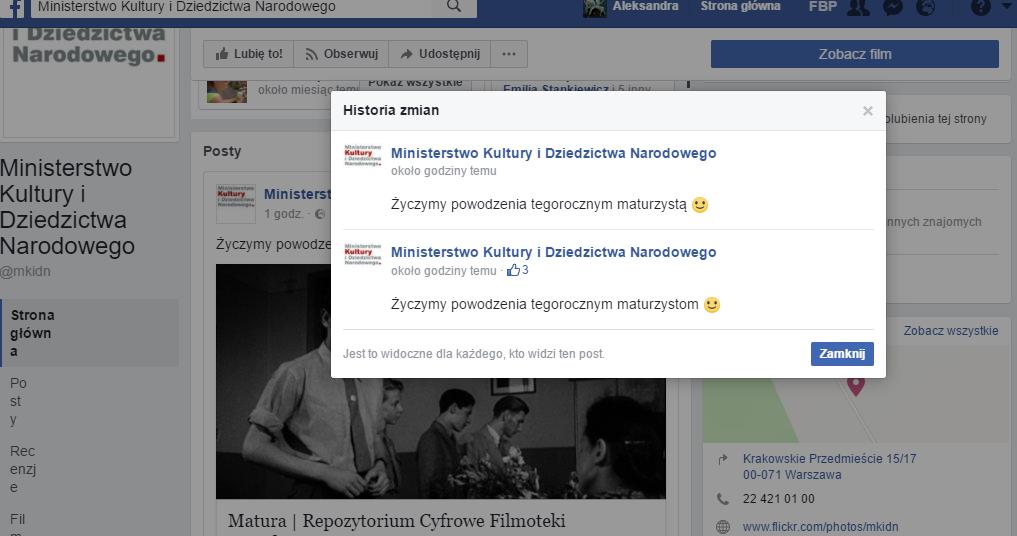This screenshot has height=536, width=1017.
Task: Click the Lubię to! button
Action: (x=248, y=54)
